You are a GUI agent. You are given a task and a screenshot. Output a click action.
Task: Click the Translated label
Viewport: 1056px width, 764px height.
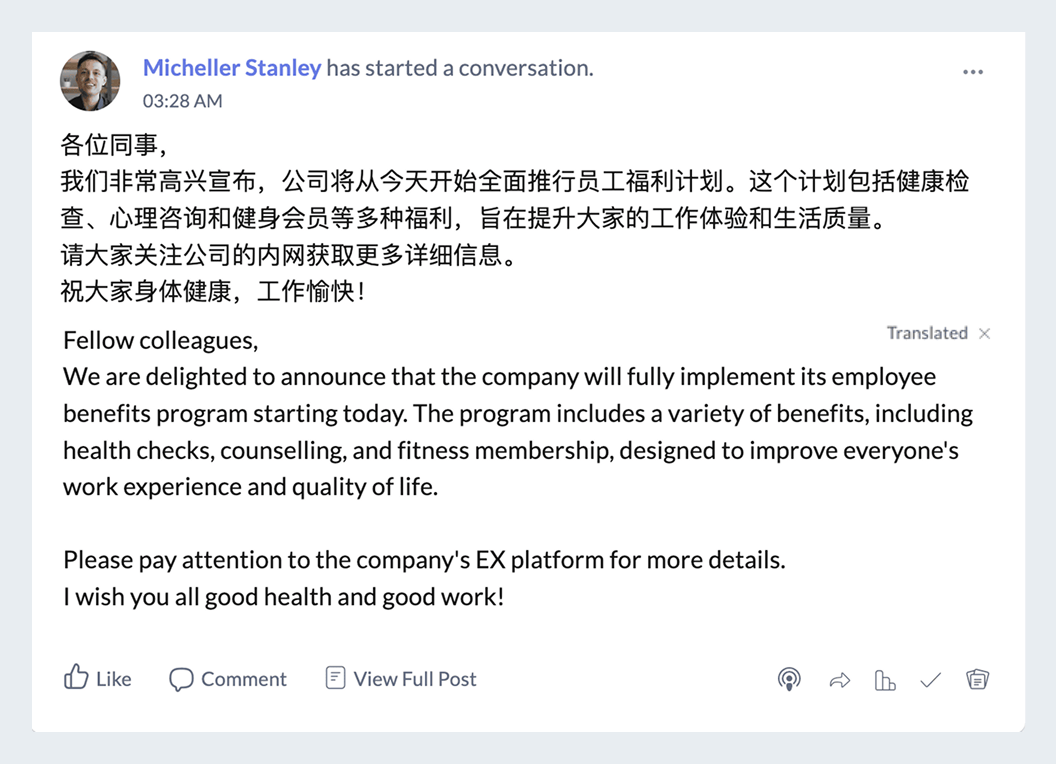click(927, 333)
